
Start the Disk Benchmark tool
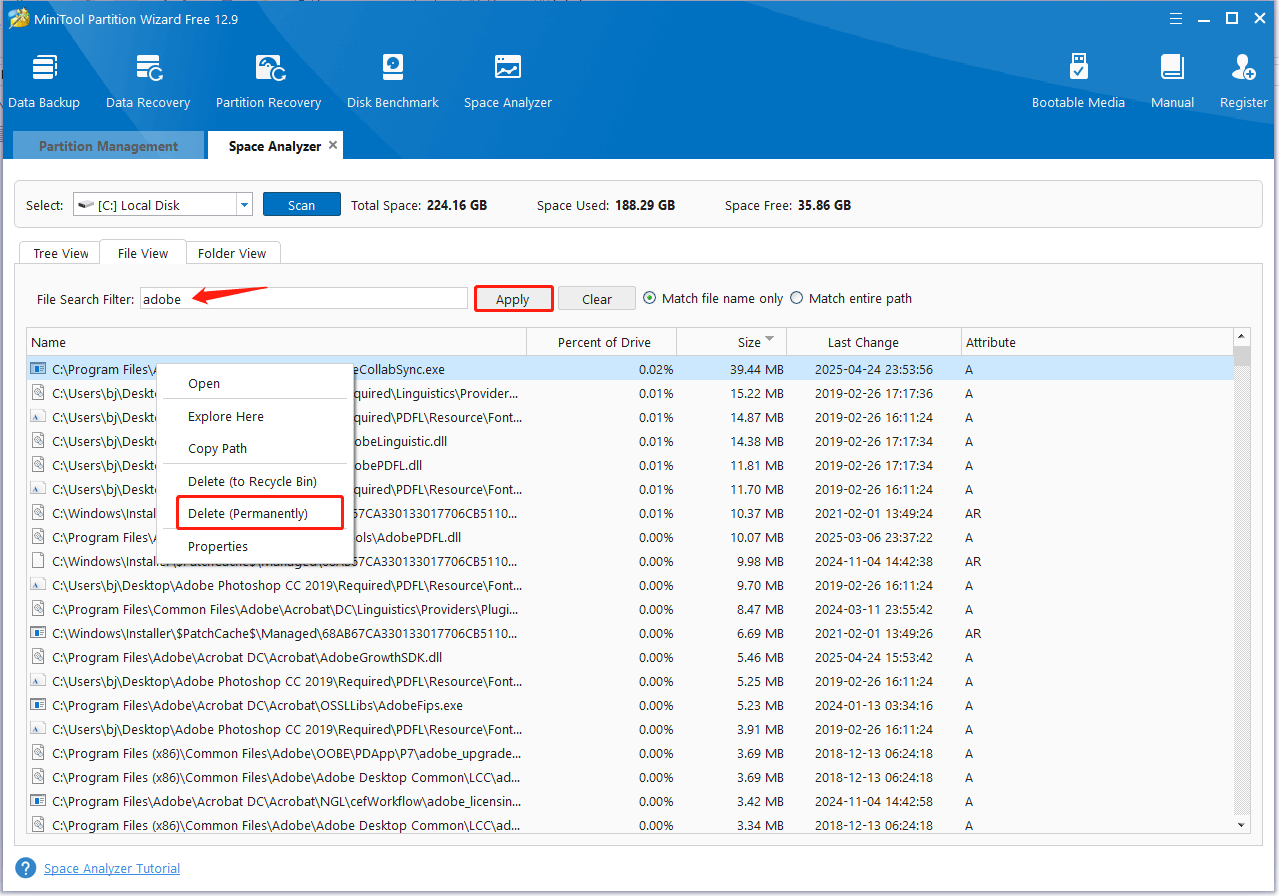pyautogui.click(x=393, y=81)
